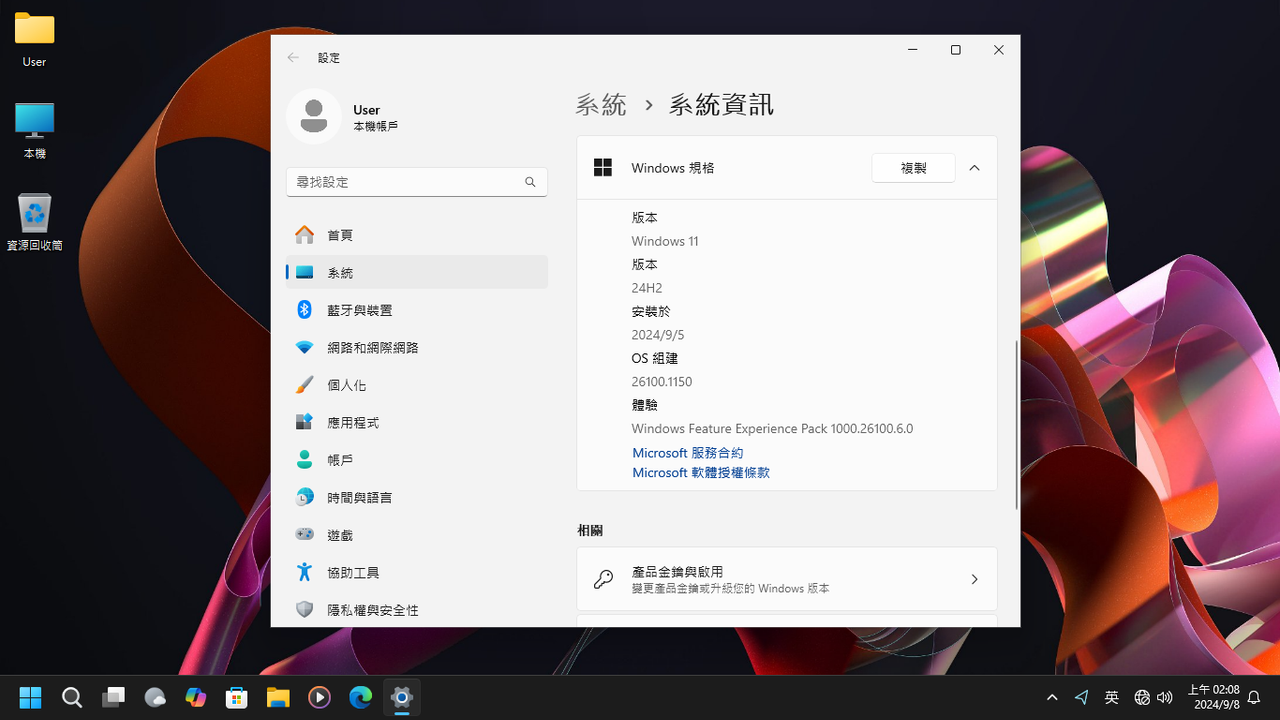This screenshot has height=720, width=1280.
Task: Open 隱私權與安全性 shield icon
Action: coord(305,610)
